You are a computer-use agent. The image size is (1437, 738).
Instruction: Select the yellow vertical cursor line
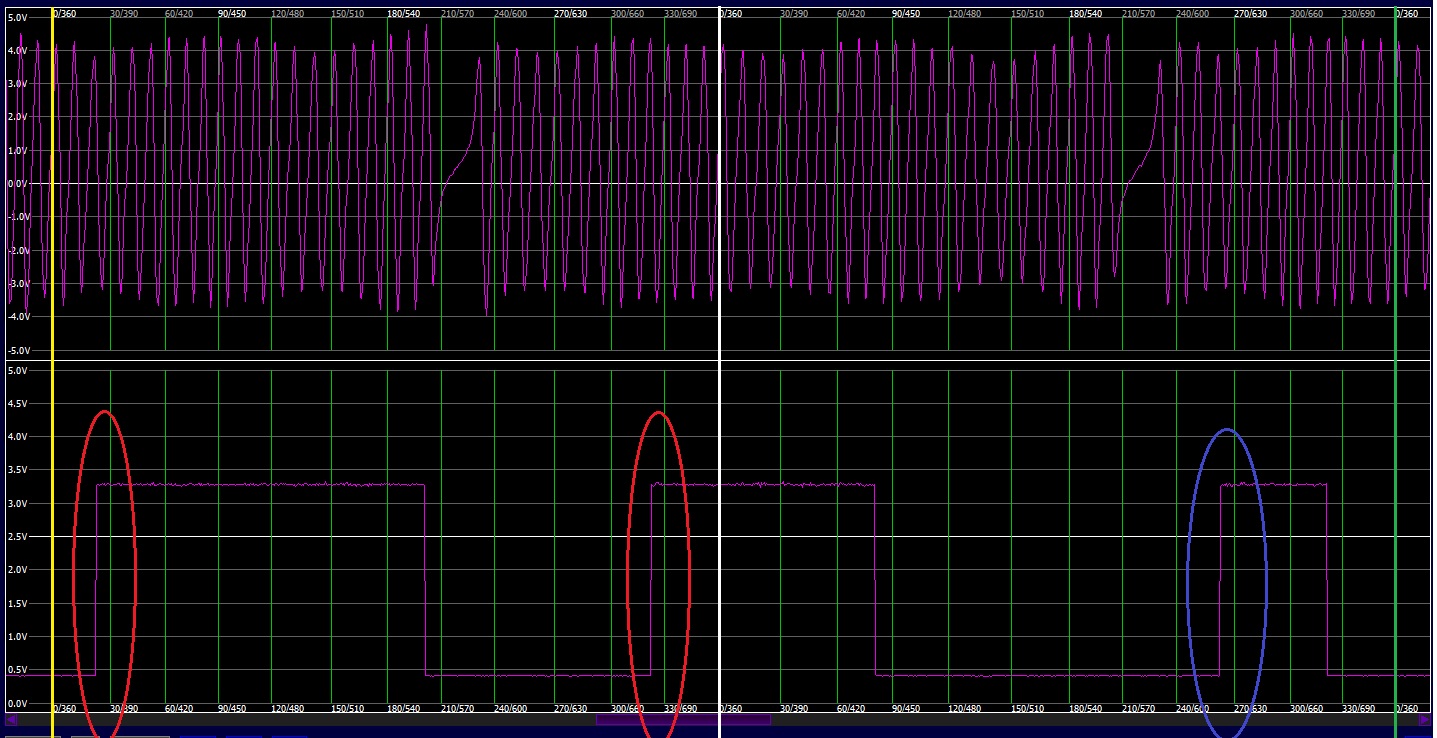[52, 300]
